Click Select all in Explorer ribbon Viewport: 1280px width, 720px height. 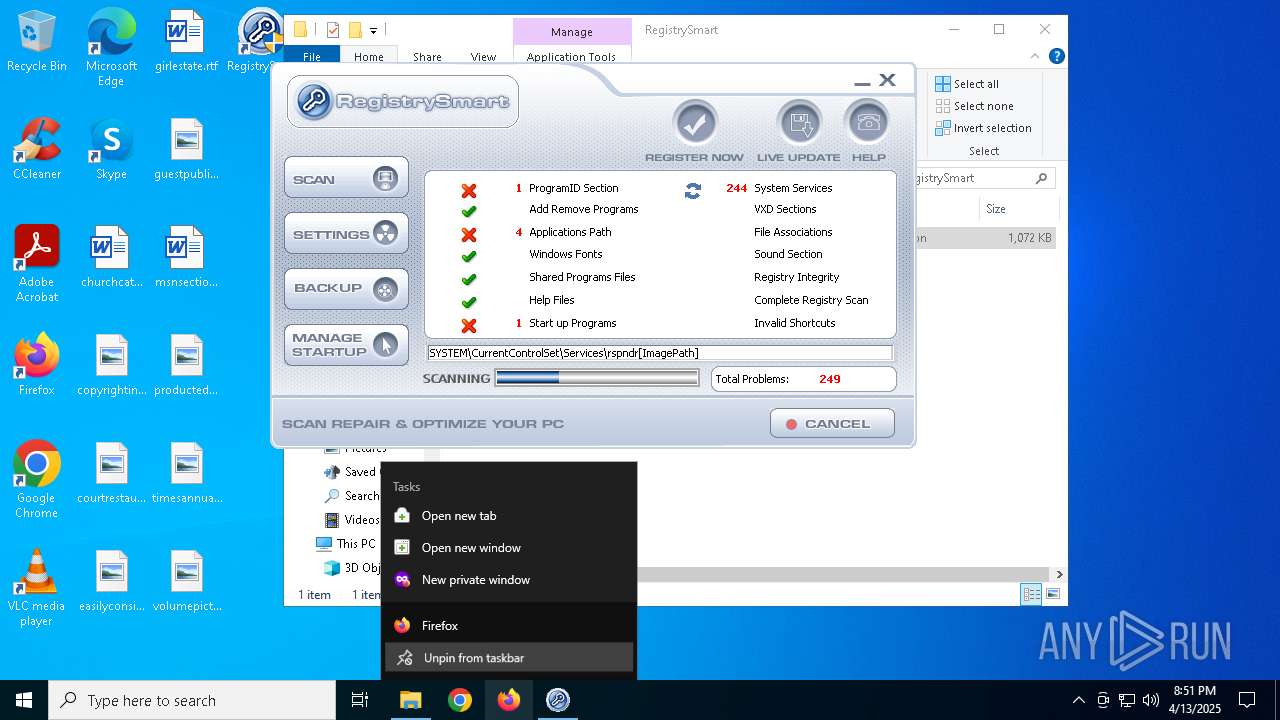(967, 84)
